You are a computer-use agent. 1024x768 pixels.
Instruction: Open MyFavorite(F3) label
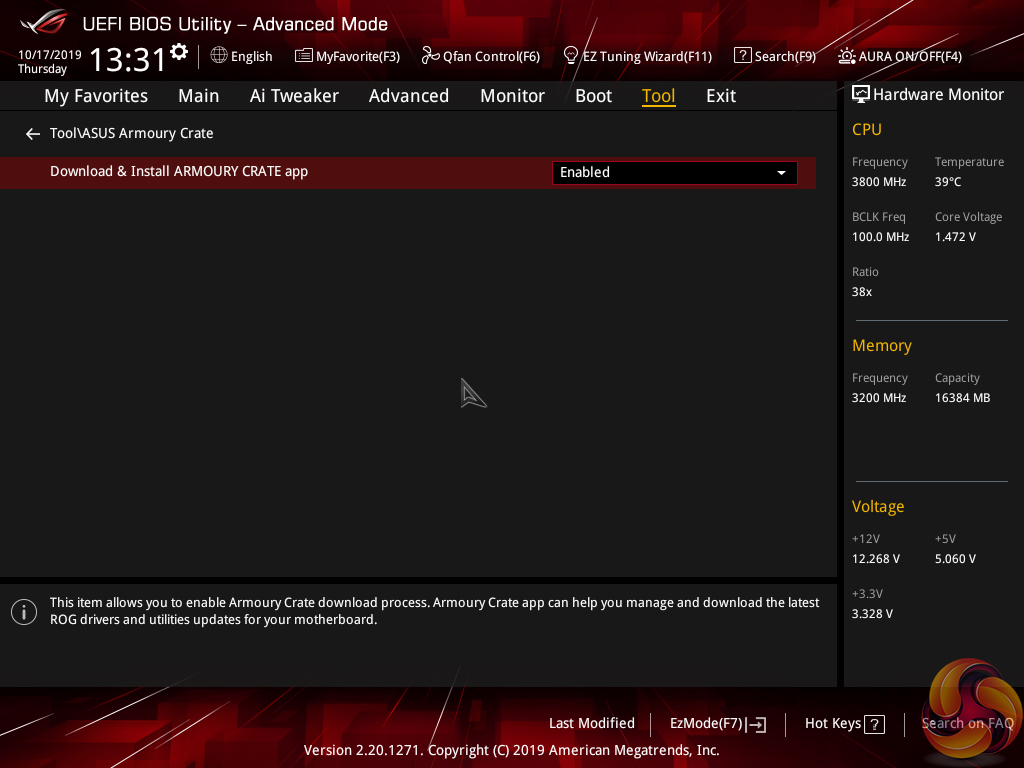[358, 56]
